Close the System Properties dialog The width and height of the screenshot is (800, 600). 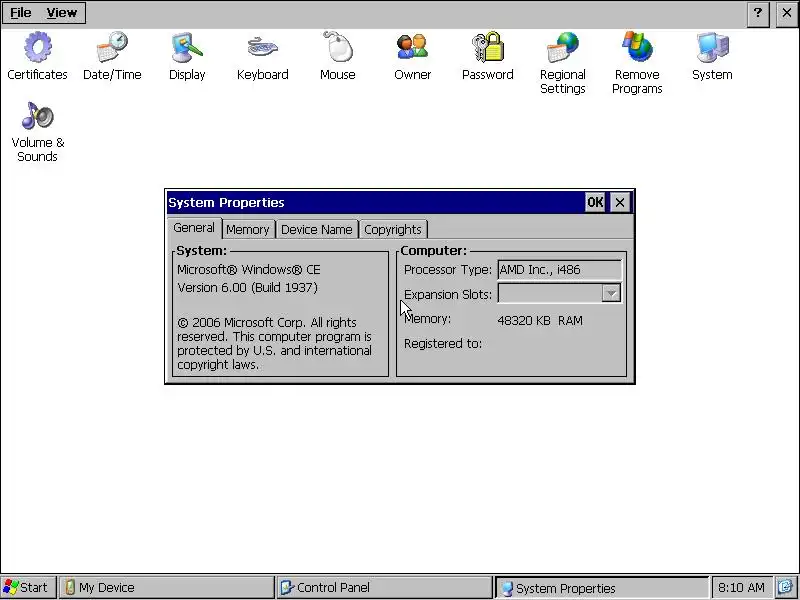coord(620,203)
